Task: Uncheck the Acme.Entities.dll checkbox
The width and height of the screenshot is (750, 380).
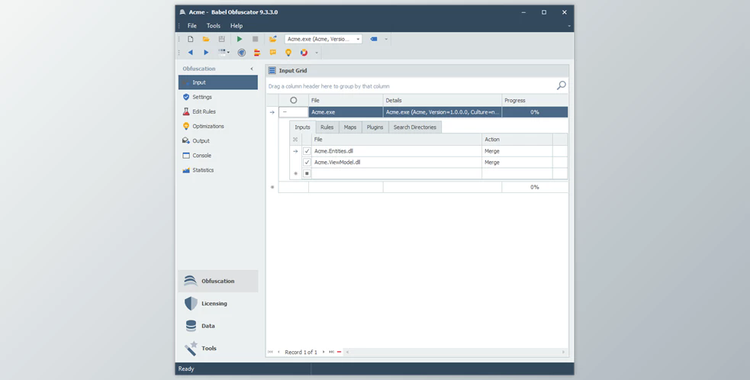Action: pos(307,151)
